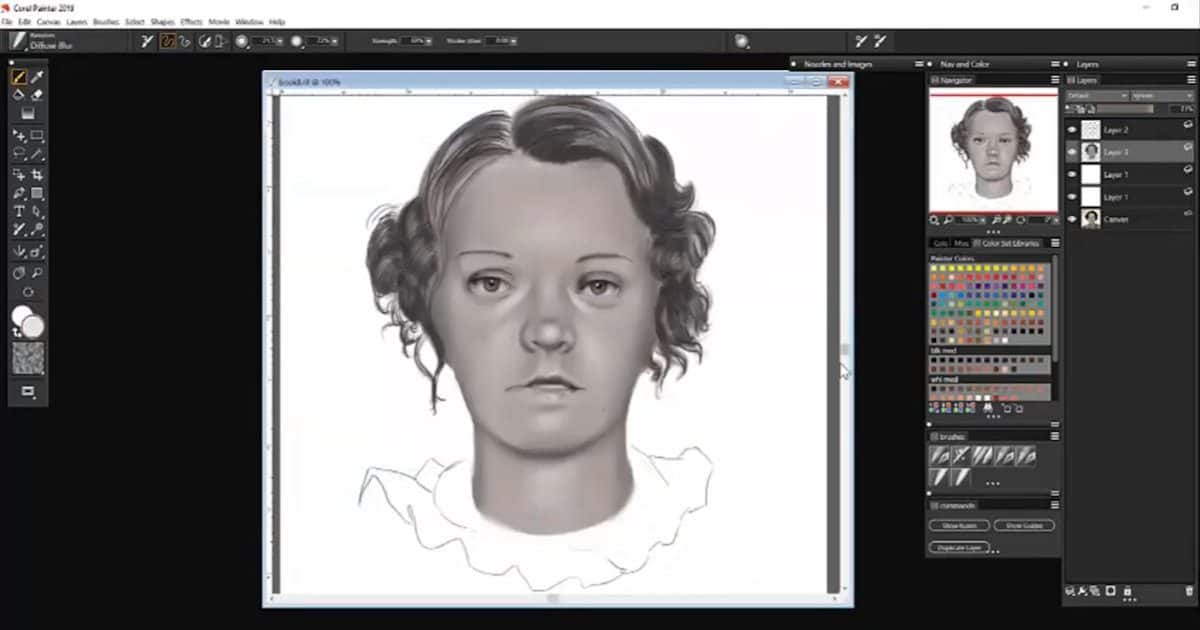Open the Layers panel options menu

pos(1188,79)
